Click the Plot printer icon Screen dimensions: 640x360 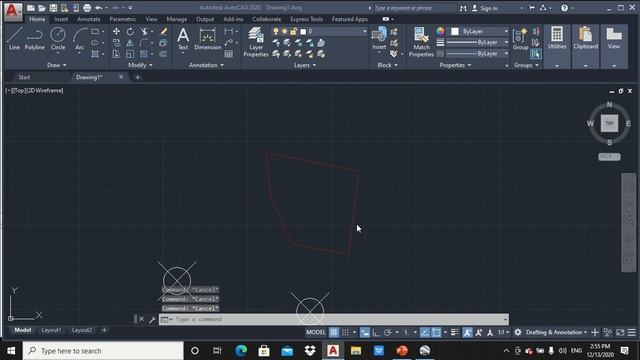[87, 8]
